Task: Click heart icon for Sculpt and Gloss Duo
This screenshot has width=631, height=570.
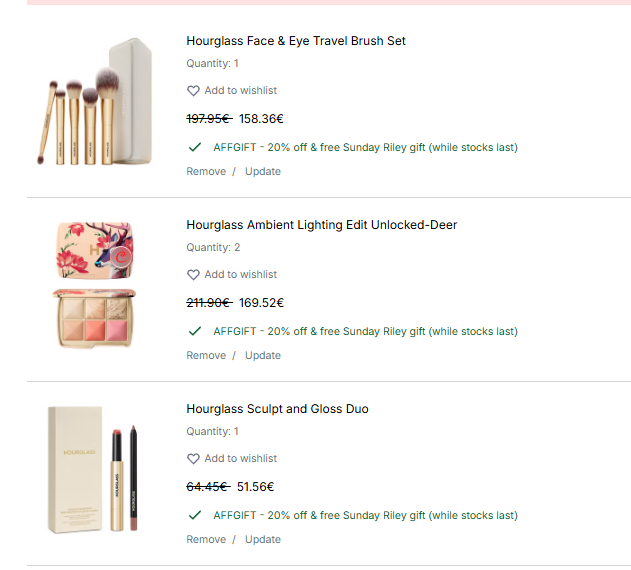Action: 193,459
